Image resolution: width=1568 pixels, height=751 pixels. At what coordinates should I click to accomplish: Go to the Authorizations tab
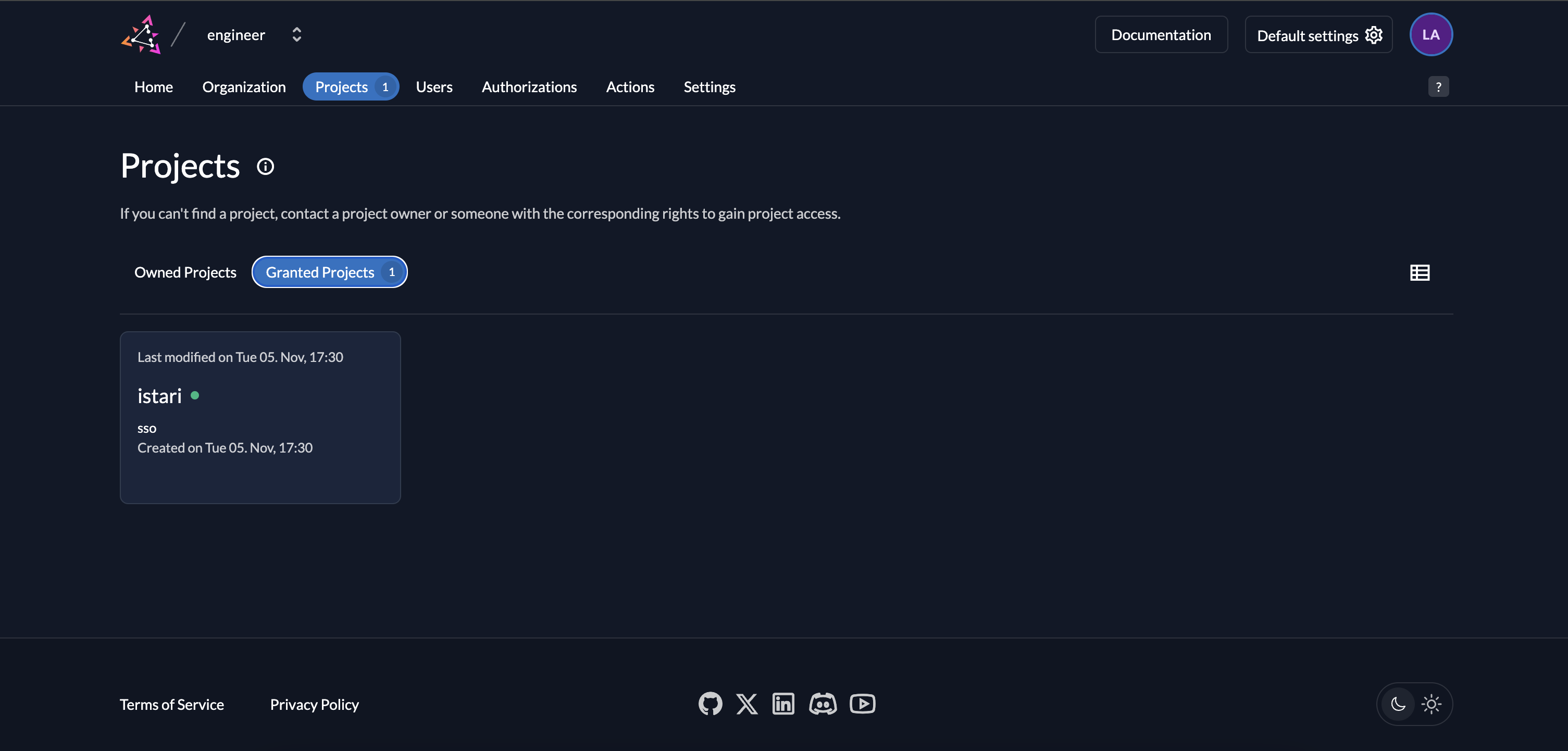[x=529, y=86]
